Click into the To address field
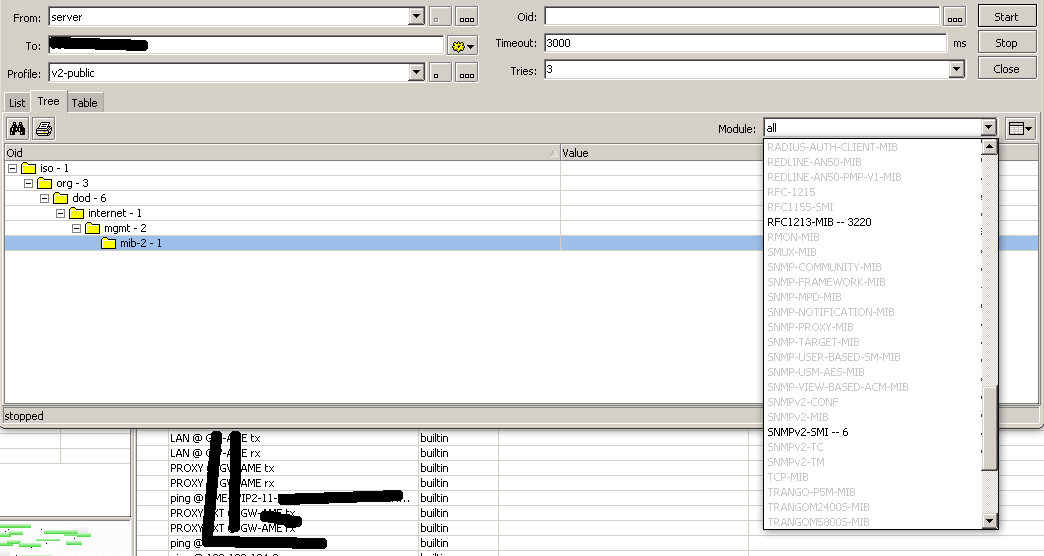The height and width of the screenshot is (556, 1044). tap(246, 45)
